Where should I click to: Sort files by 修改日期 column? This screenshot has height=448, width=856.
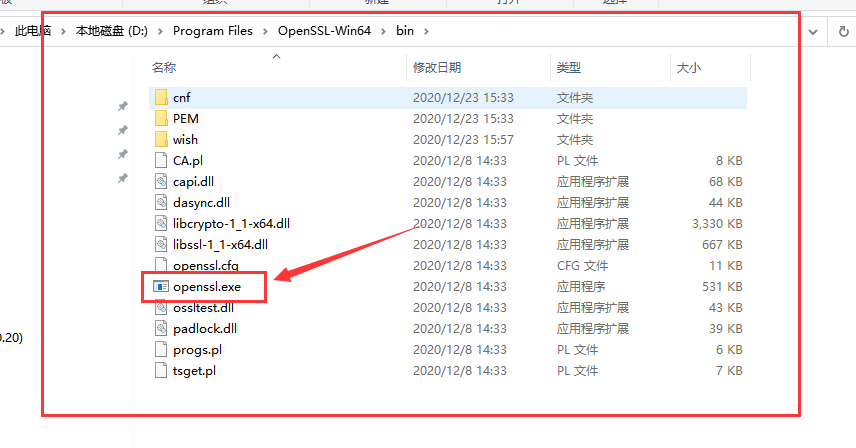click(437, 68)
